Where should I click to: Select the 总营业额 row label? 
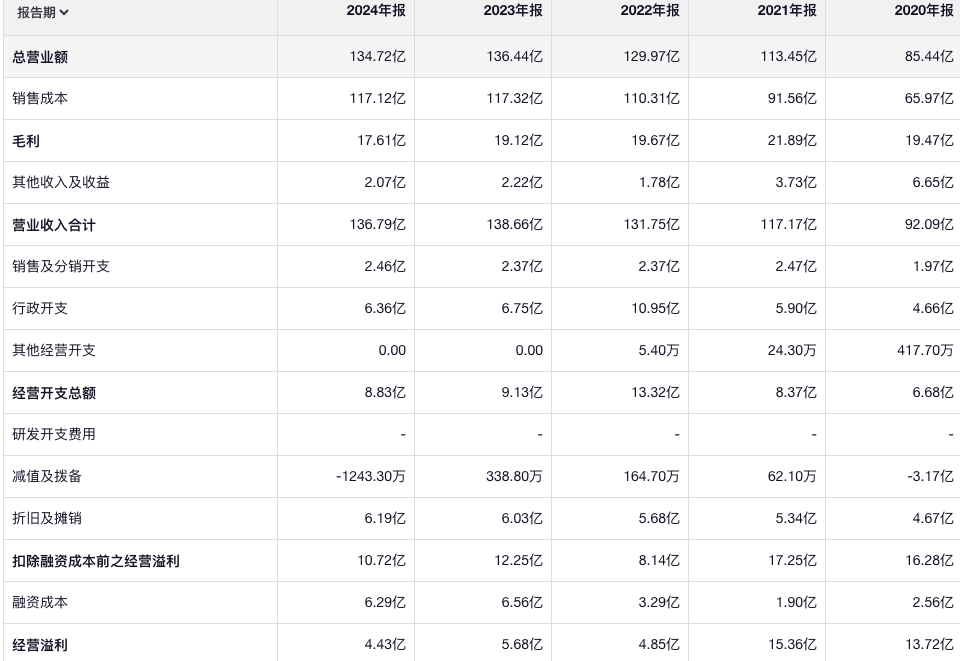tap(40, 57)
